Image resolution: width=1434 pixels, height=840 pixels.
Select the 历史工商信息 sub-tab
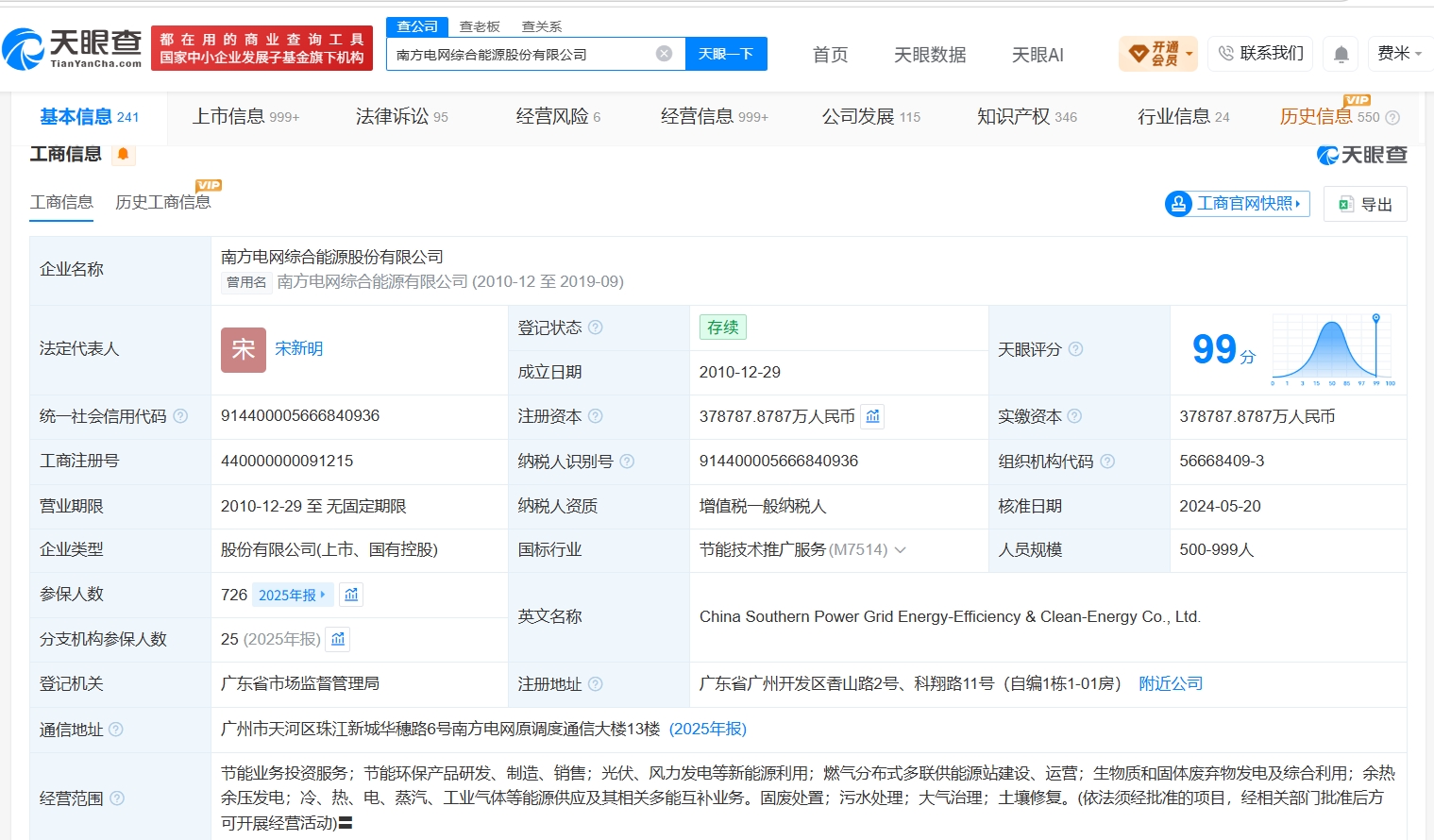(x=163, y=202)
